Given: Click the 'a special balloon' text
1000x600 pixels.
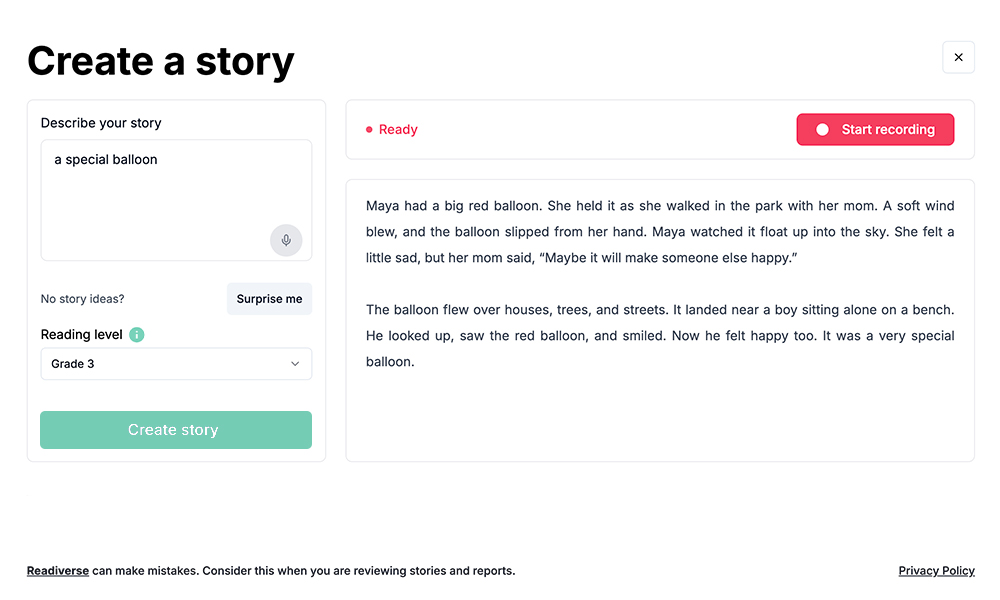Looking at the screenshot, I should 106,159.
